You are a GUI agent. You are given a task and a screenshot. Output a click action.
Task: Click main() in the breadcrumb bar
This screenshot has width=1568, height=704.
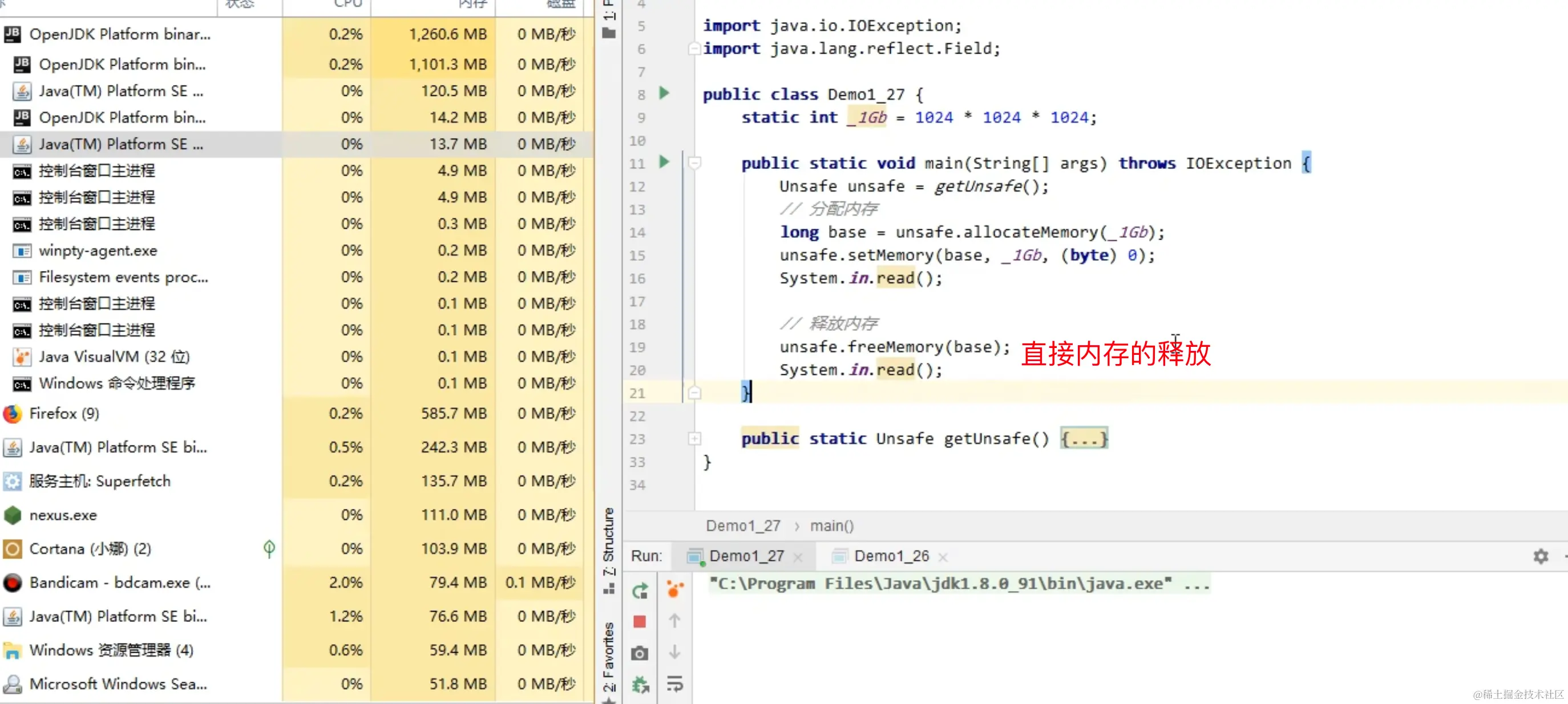click(831, 526)
